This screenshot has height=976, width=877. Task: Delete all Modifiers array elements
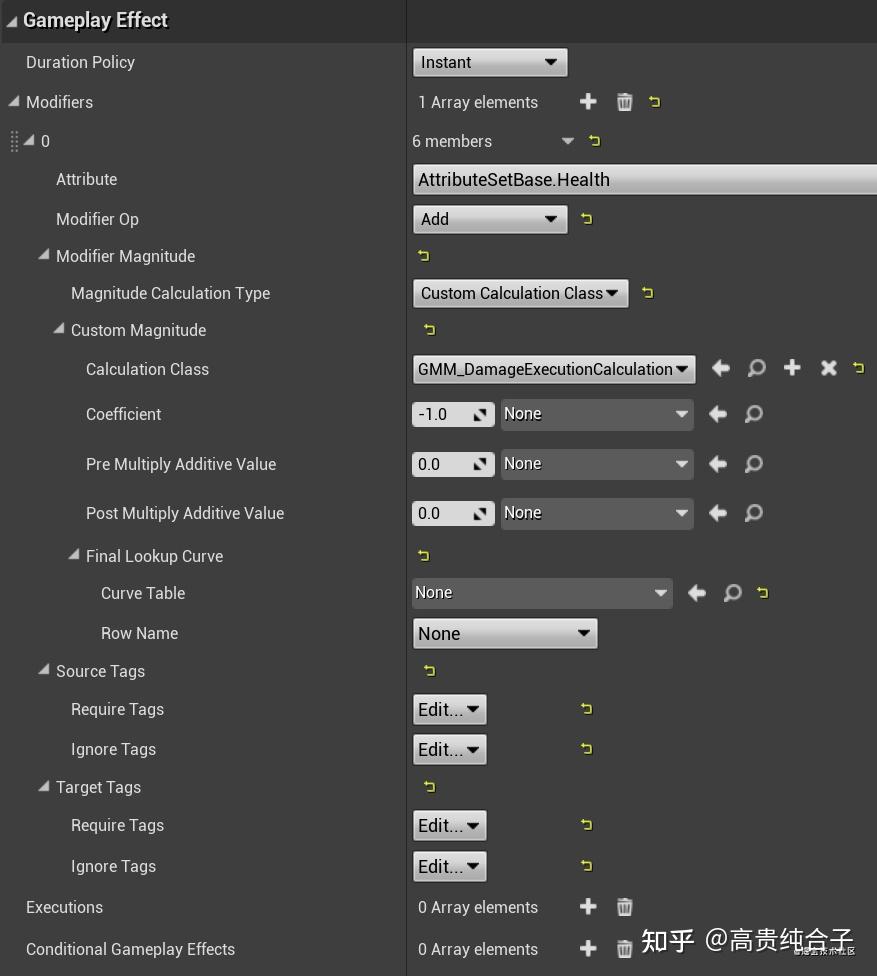point(624,101)
